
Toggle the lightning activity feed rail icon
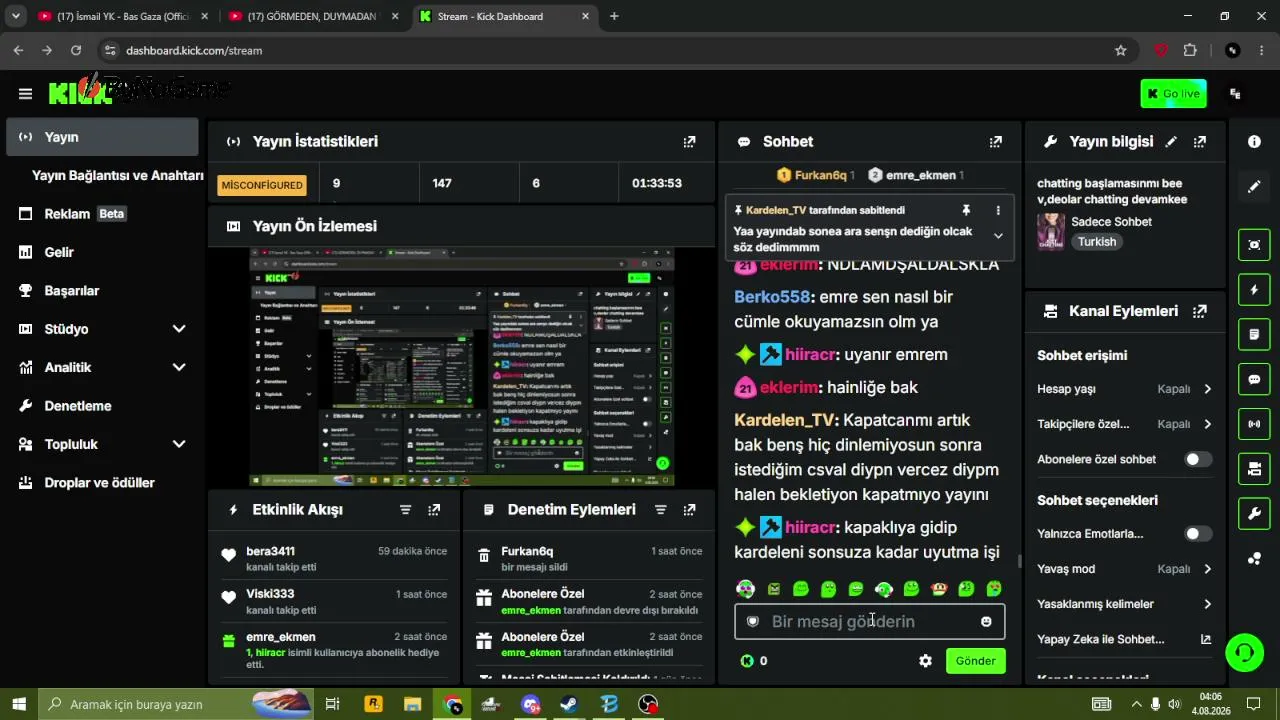pos(1254,290)
